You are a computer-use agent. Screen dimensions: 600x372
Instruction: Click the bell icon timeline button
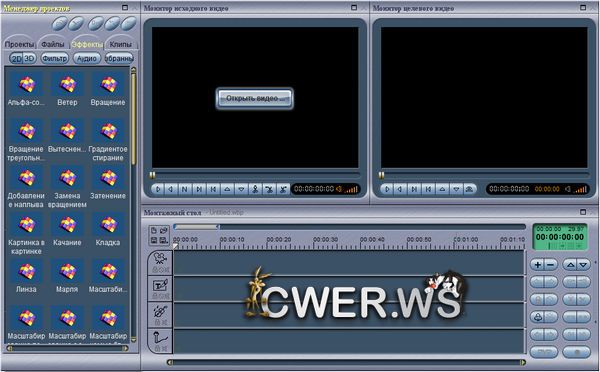point(538,317)
